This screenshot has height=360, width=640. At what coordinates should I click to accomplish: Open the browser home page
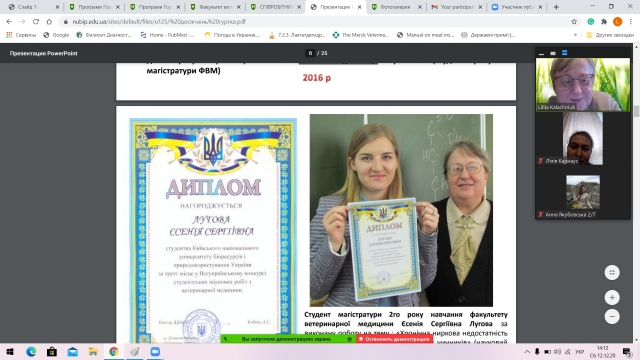(49, 22)
